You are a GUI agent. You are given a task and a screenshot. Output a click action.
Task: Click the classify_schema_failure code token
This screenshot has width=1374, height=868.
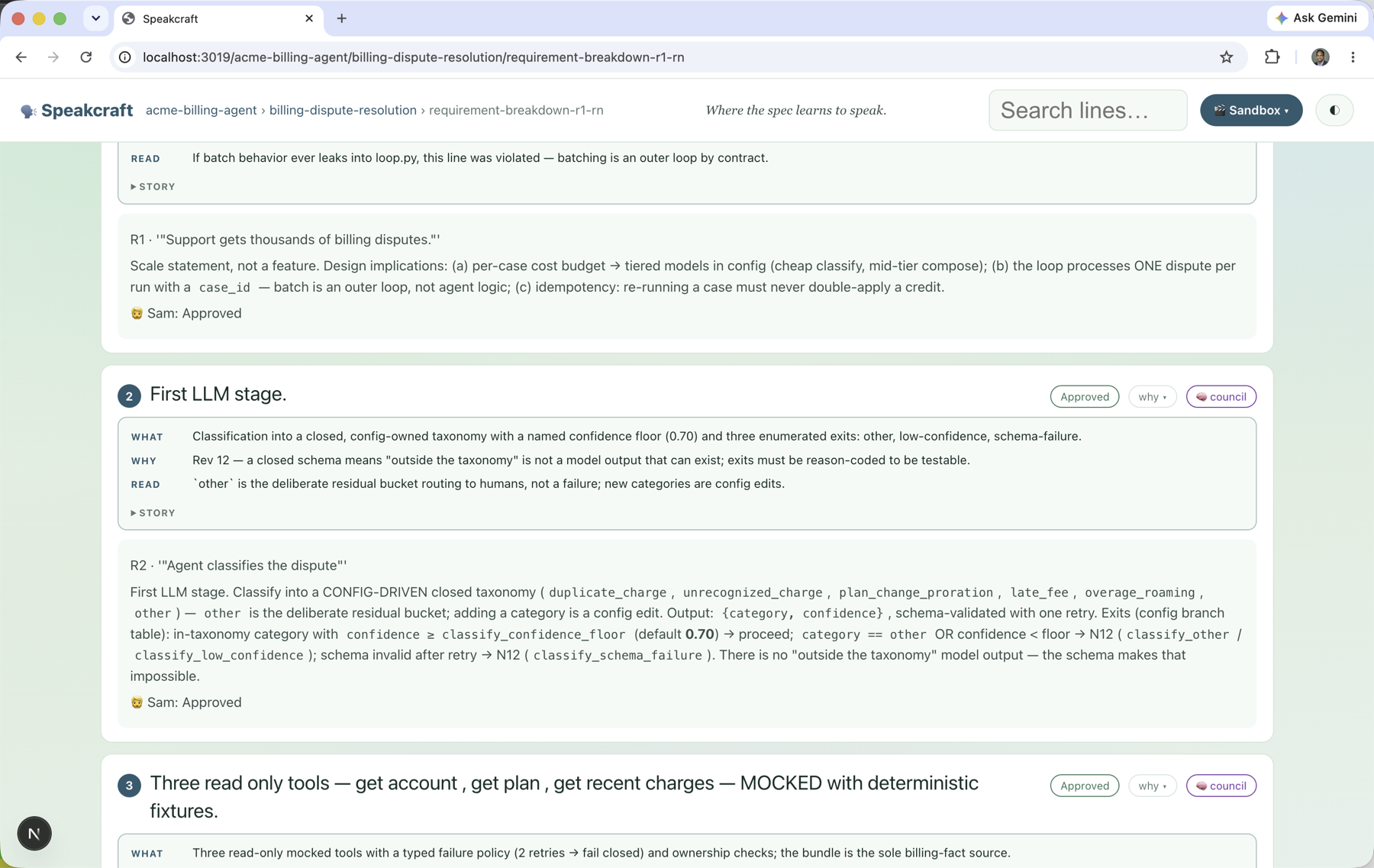coord(618,656)
